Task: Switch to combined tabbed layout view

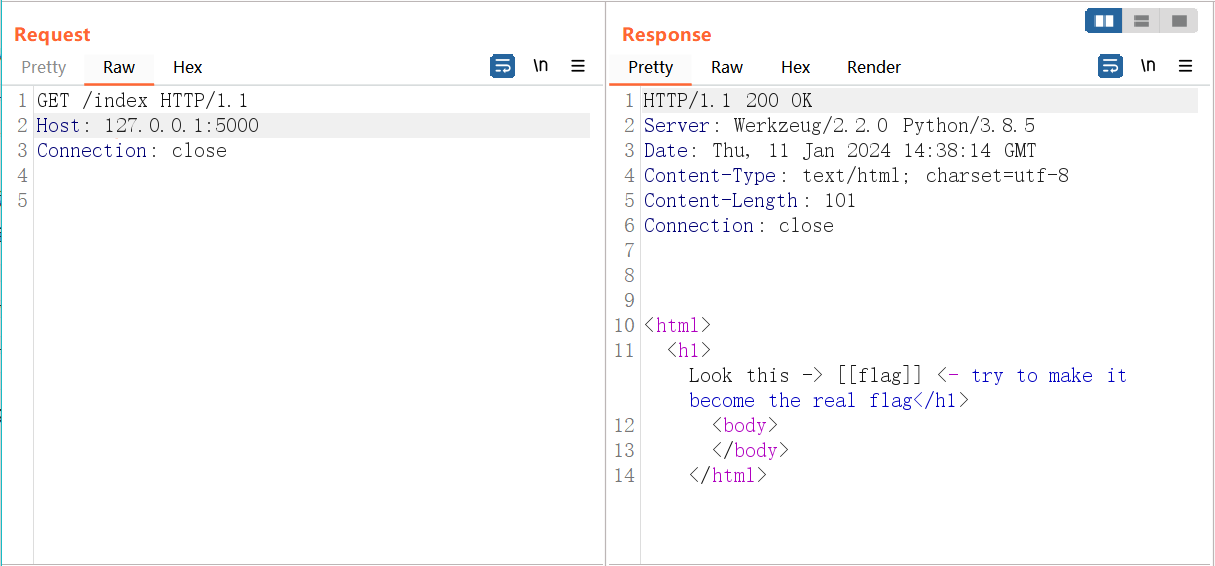Action: 1179,21
